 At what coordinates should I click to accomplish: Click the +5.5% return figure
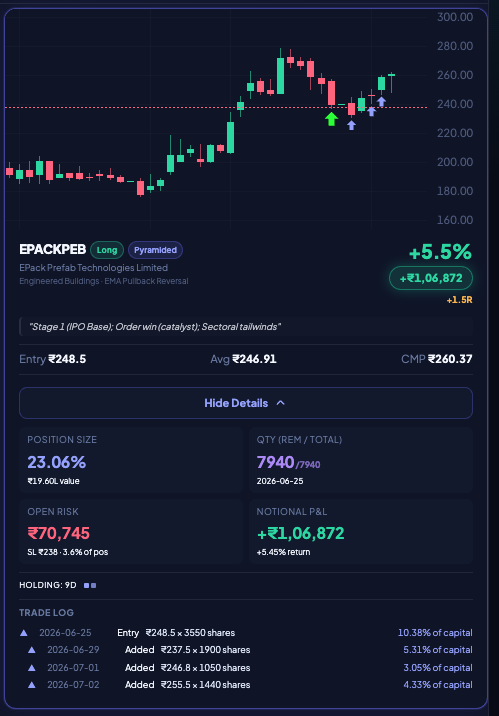coord(440,252)
